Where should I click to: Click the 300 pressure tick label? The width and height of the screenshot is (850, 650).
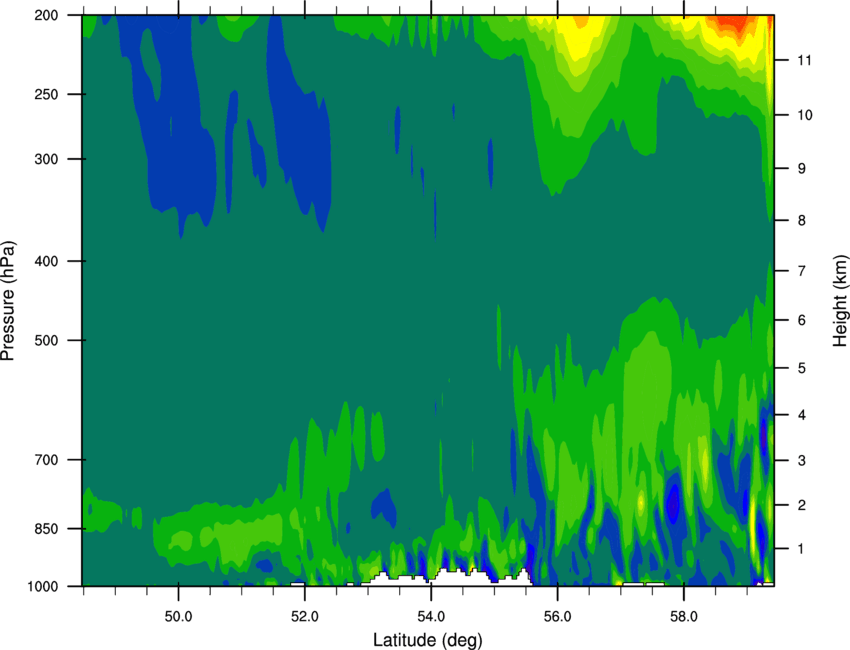[x=47, y=159]
